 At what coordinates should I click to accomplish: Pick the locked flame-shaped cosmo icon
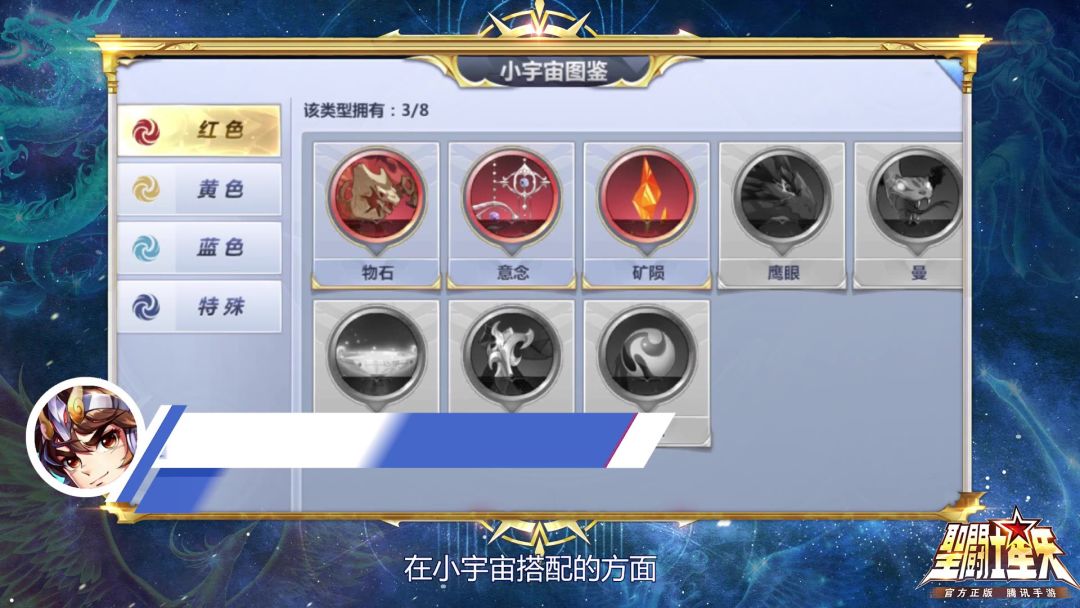coord(512,355)
